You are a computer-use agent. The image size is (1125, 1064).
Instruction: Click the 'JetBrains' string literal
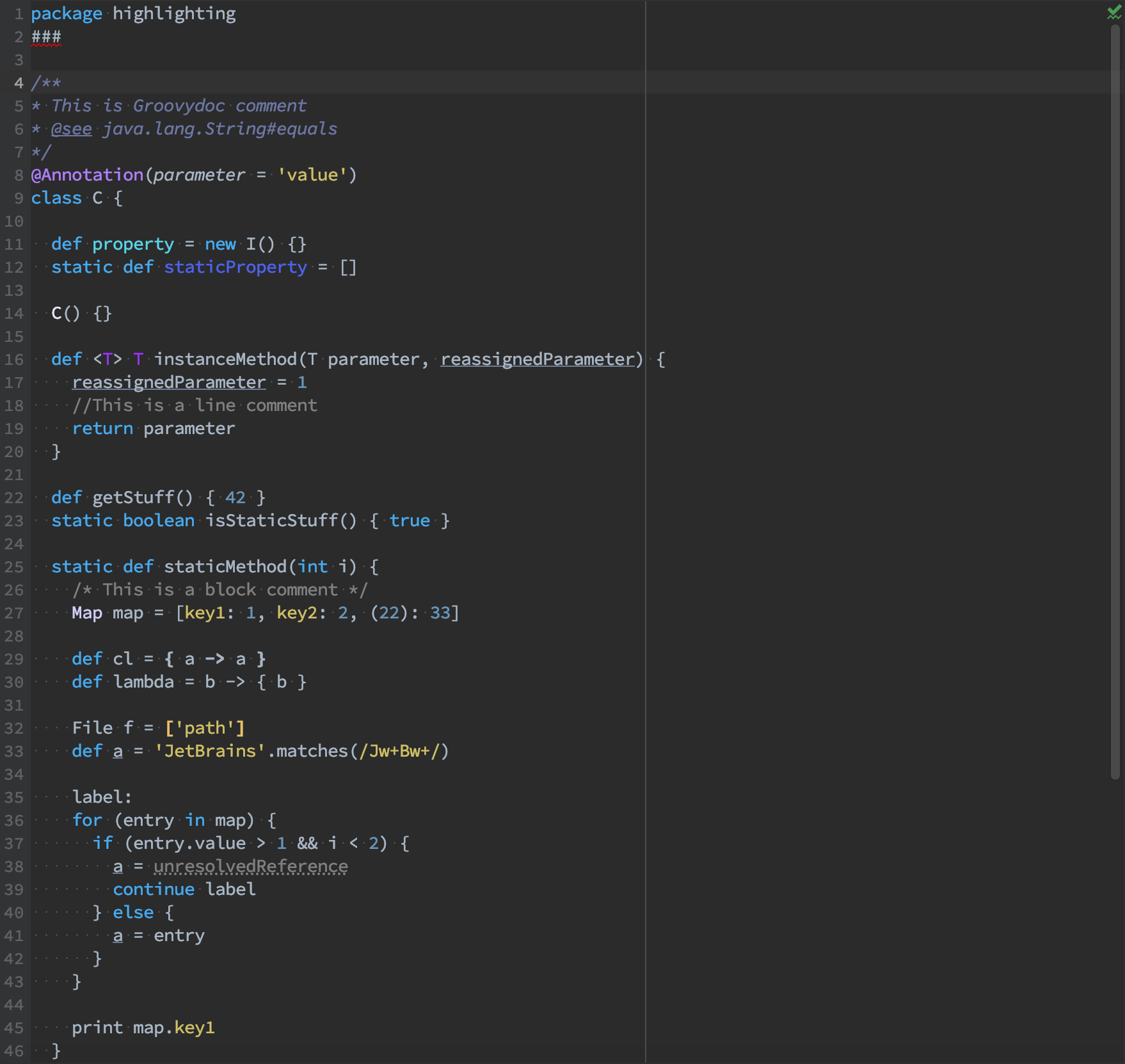click(210, 751)
